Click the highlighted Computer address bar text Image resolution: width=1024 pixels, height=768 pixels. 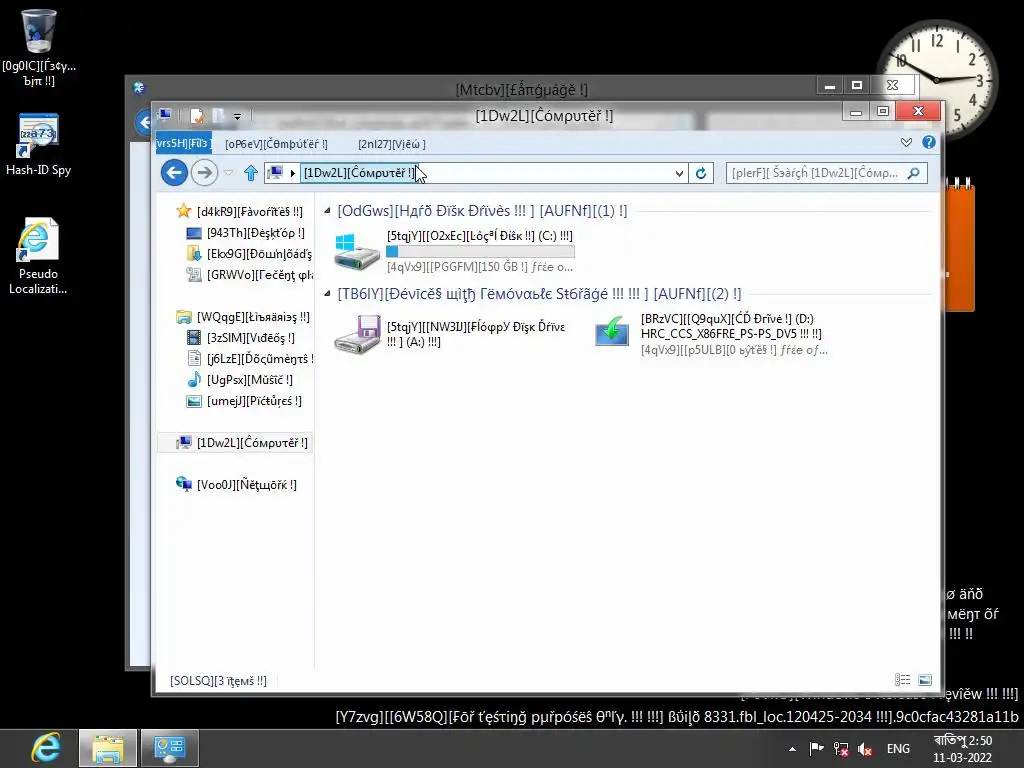tap(359, 173)
